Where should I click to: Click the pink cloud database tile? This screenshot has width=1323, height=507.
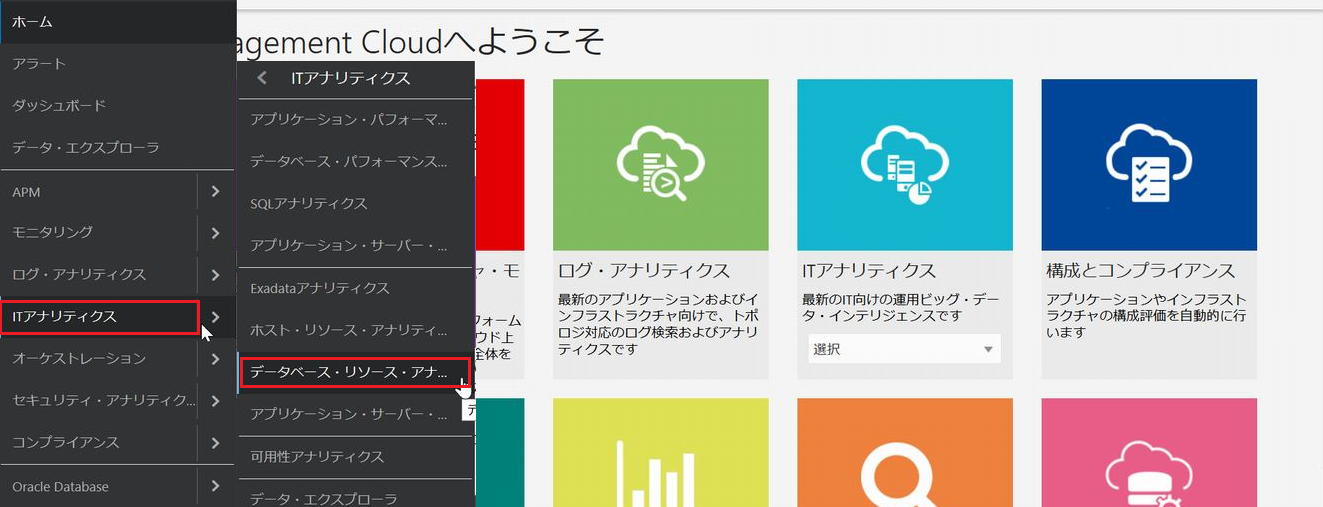point(1149,453)
